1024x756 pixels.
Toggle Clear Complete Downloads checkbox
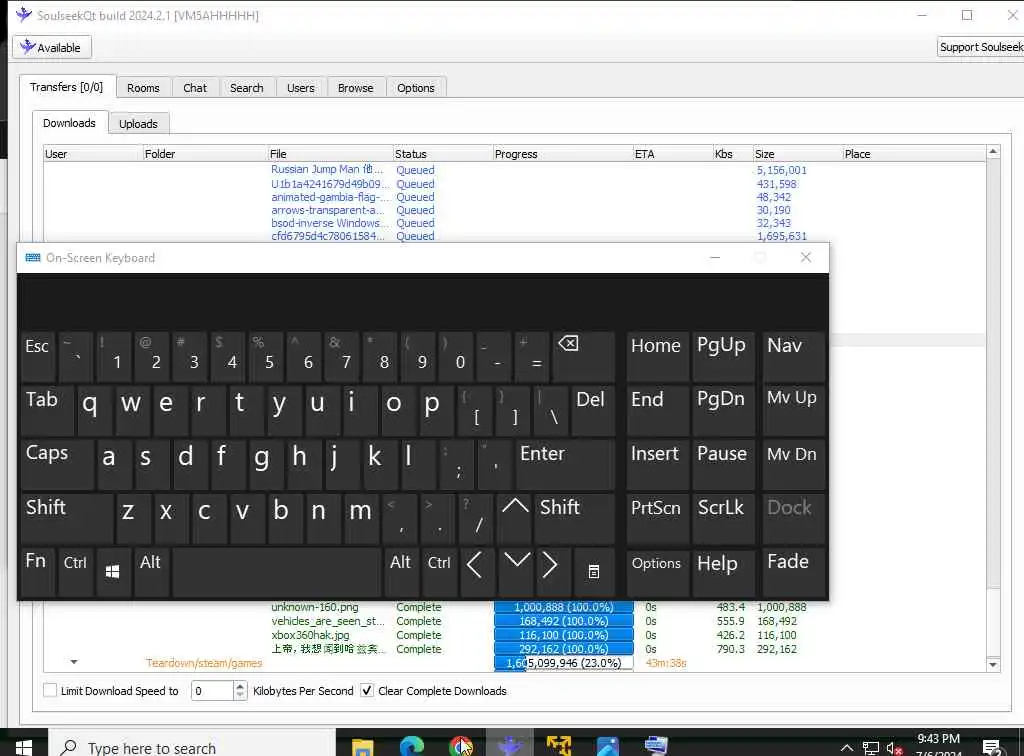point(367,690)
